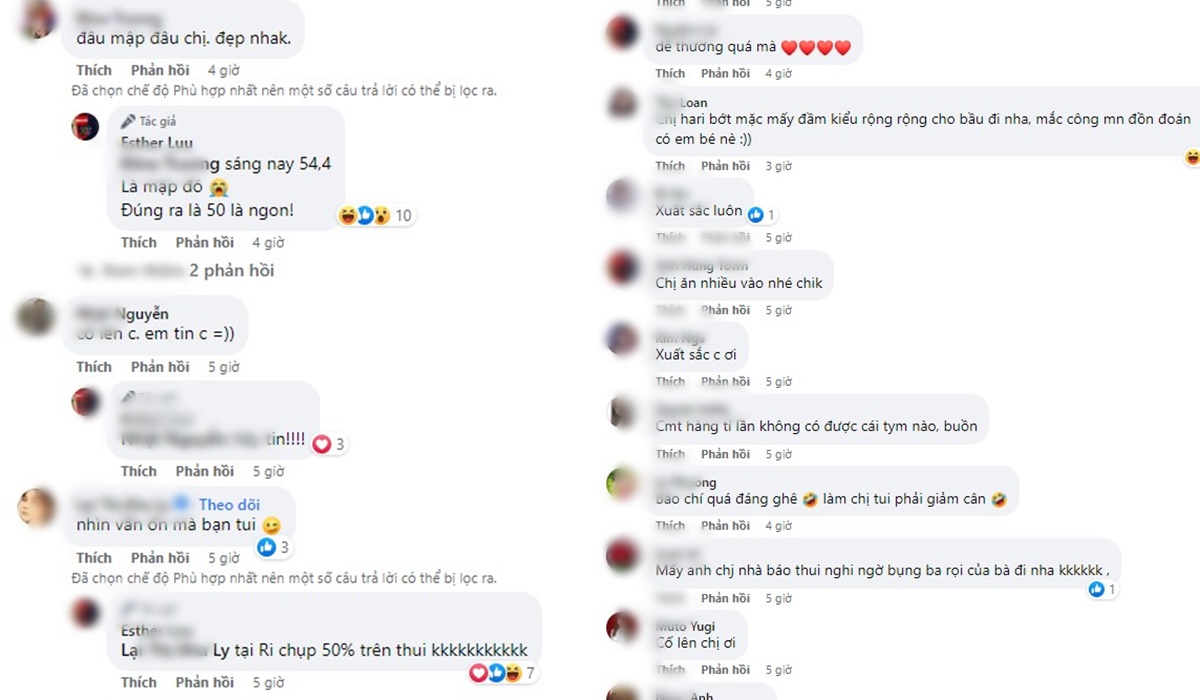This screenshot has width=1200, height=700.
Task: Open like reaction on 'Mấy anh chị nhà báo' comment
Action: pos(1102,590)
